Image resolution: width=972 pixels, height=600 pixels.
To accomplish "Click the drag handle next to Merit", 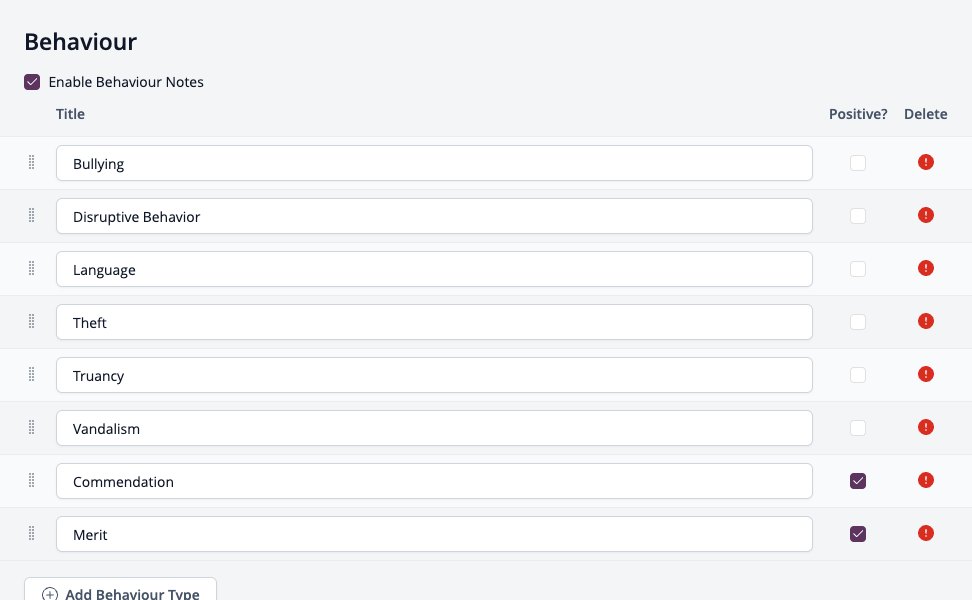I will (32, 534).
